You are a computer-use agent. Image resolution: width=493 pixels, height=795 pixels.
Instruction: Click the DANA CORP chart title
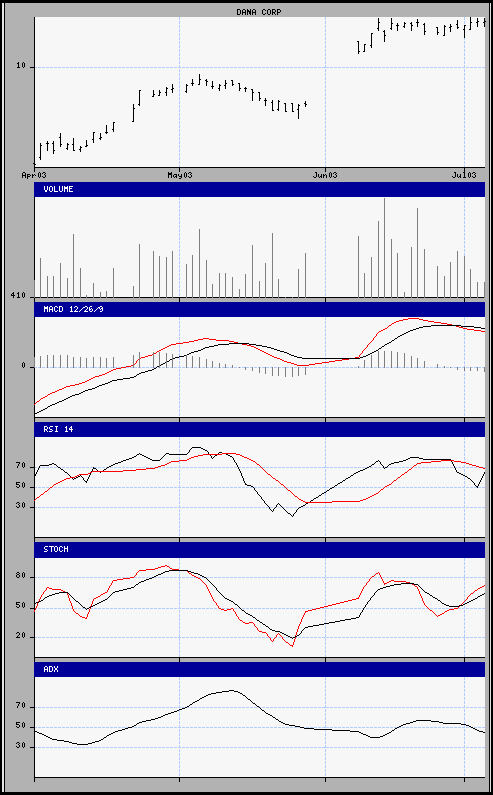[259, 12]
